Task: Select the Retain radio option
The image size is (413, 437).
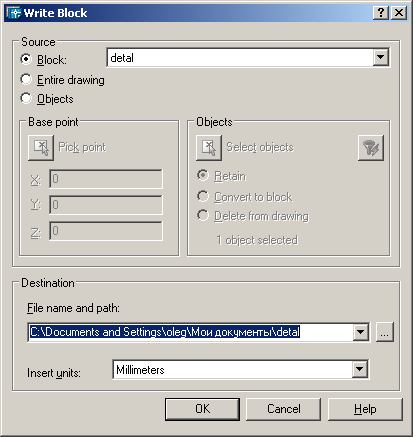Action: click(203, 175)
